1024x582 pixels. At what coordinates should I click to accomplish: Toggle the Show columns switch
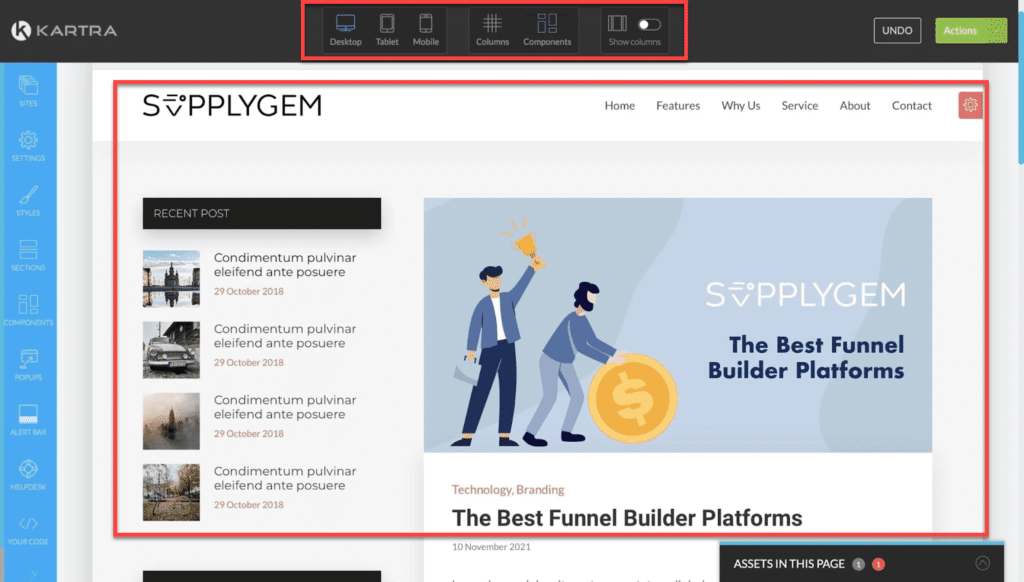point(649,25)
